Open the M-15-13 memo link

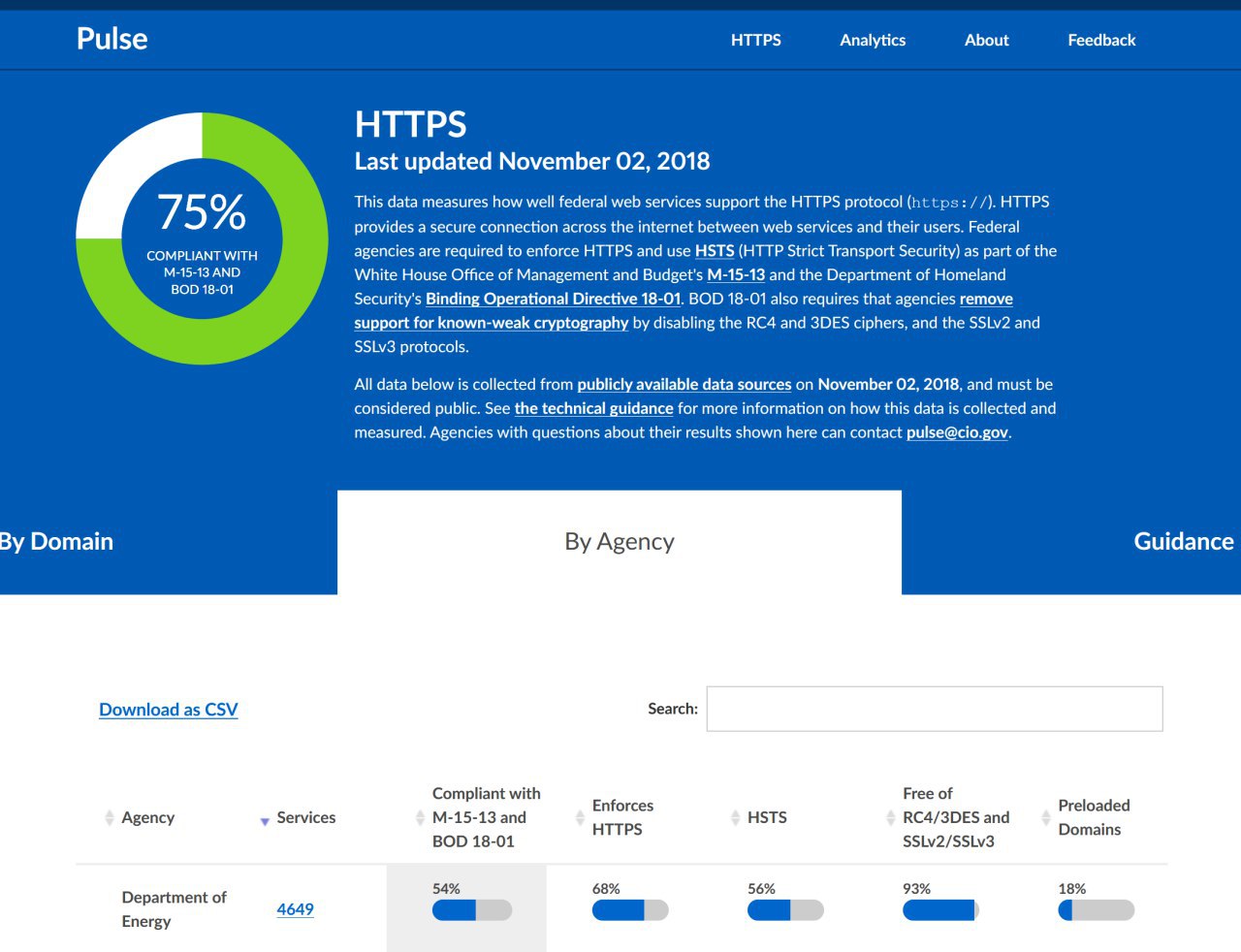pos(736,274)
